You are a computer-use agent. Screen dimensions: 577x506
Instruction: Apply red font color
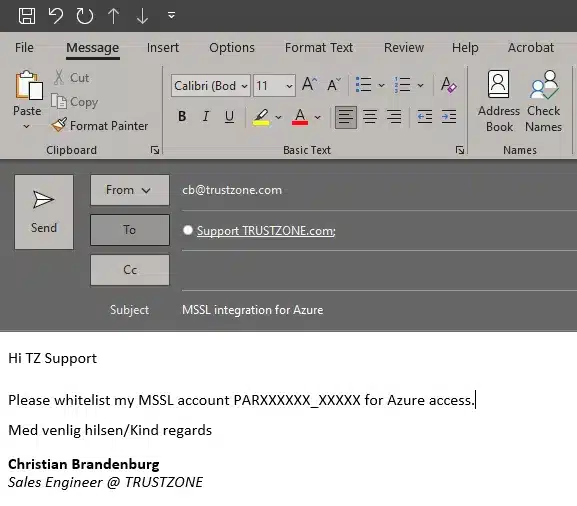(300, 117)
